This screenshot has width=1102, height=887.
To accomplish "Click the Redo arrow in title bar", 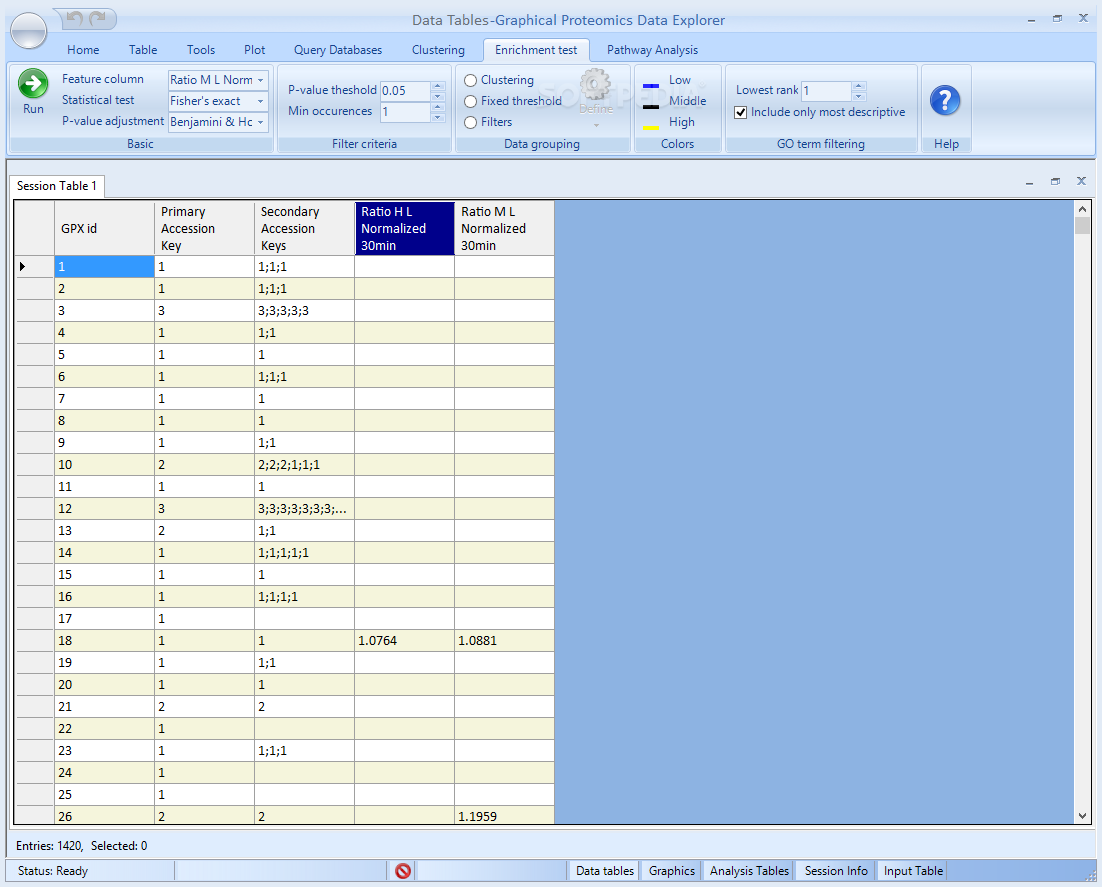I will coord(98,18).
